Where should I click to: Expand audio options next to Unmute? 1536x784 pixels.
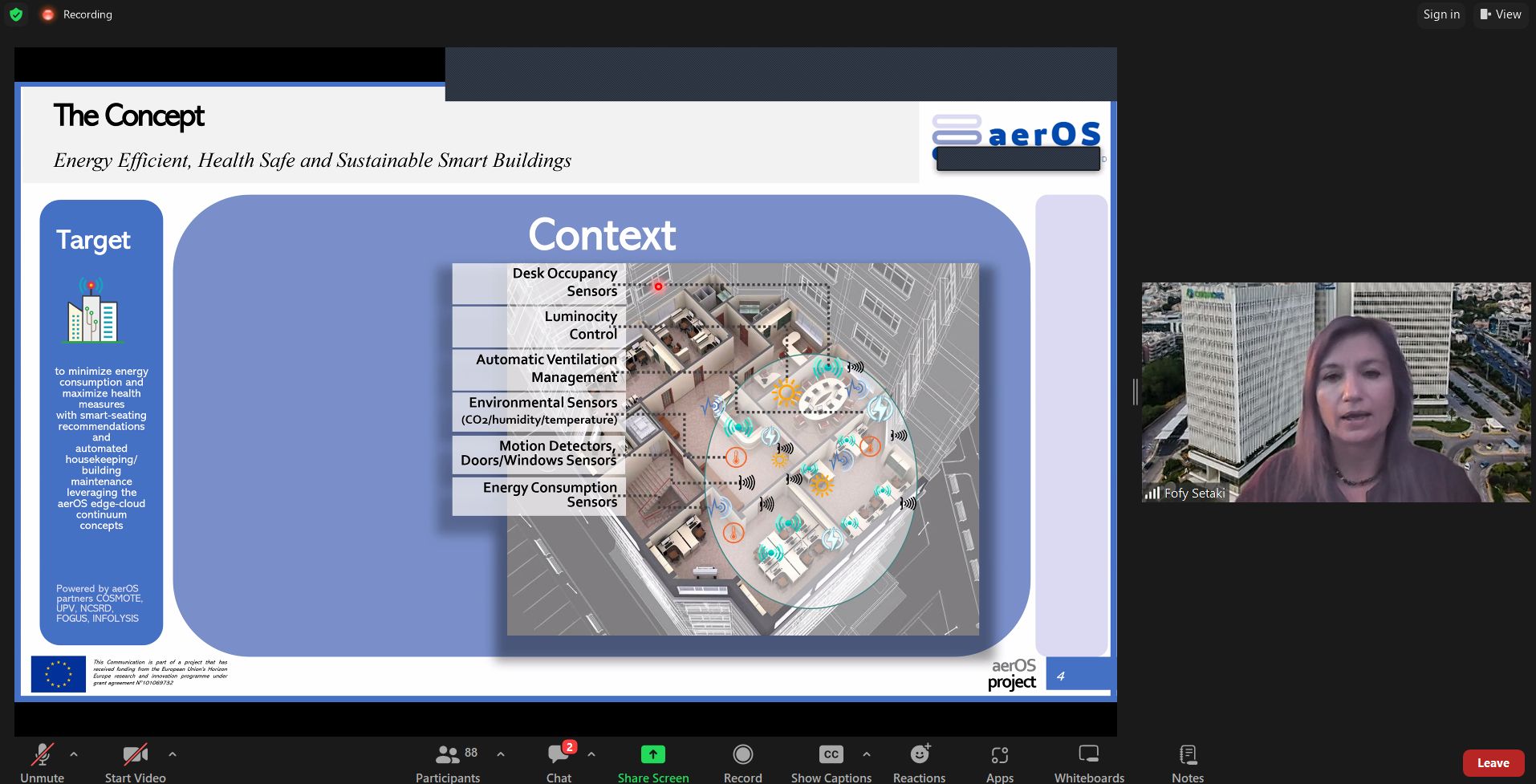coord(73,754)
